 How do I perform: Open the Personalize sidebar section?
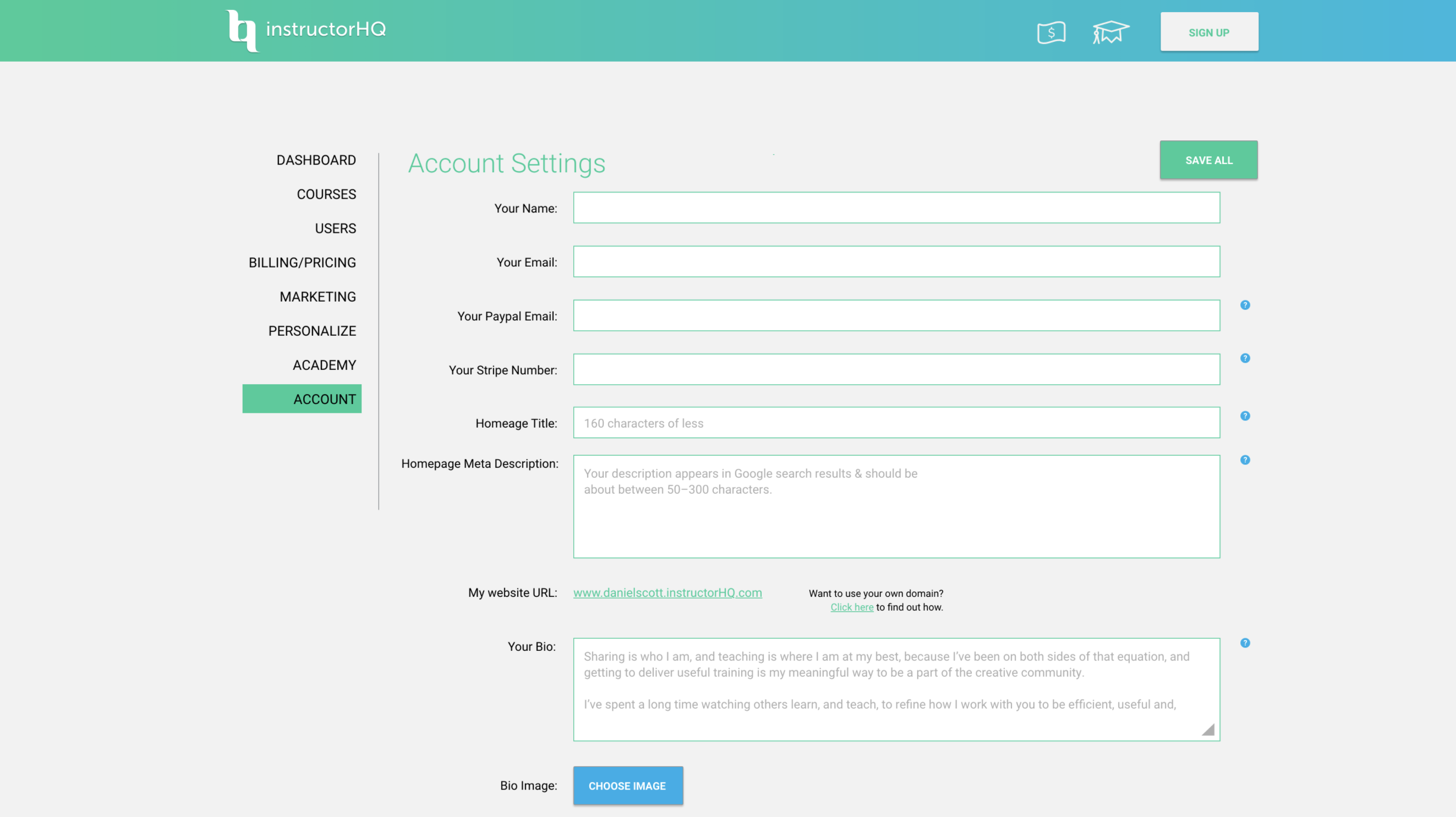312,331
